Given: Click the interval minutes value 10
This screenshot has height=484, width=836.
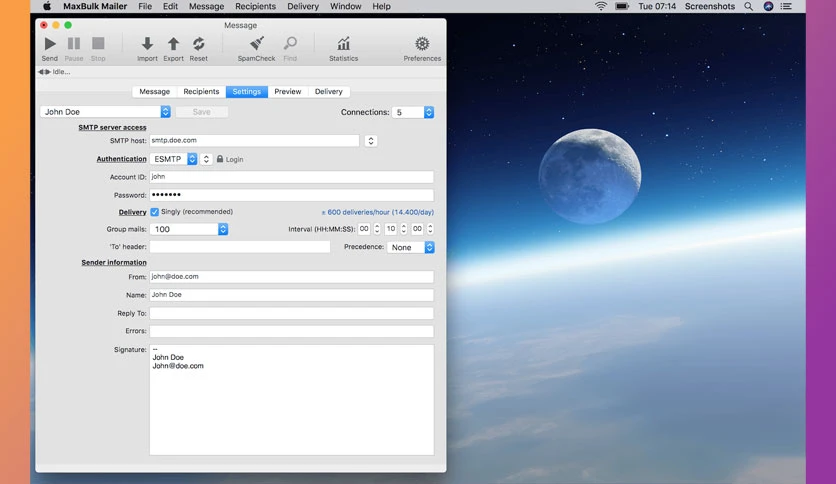Looking at the screenshot, I should click(x=391, y=229).
